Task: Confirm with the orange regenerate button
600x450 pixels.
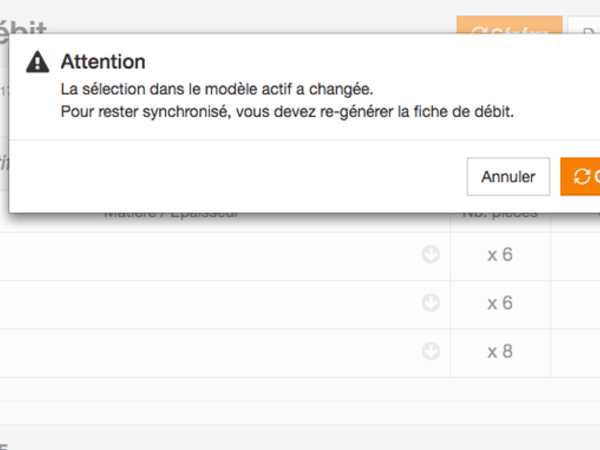Action: [582, 177]
